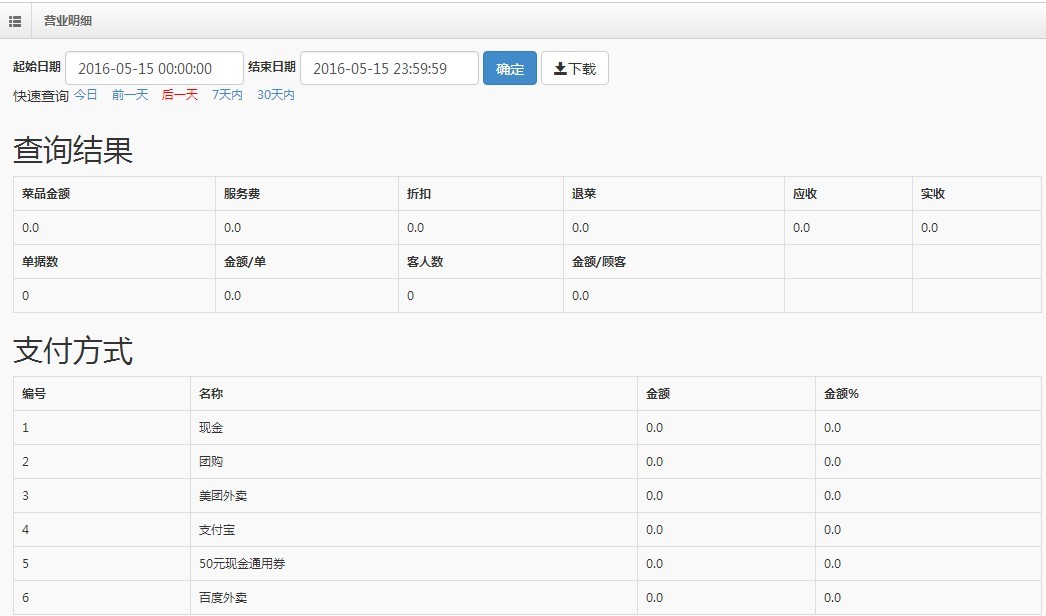Select the 30天内 quick query link
The image size is (1046, 616).
coord(276,95)
